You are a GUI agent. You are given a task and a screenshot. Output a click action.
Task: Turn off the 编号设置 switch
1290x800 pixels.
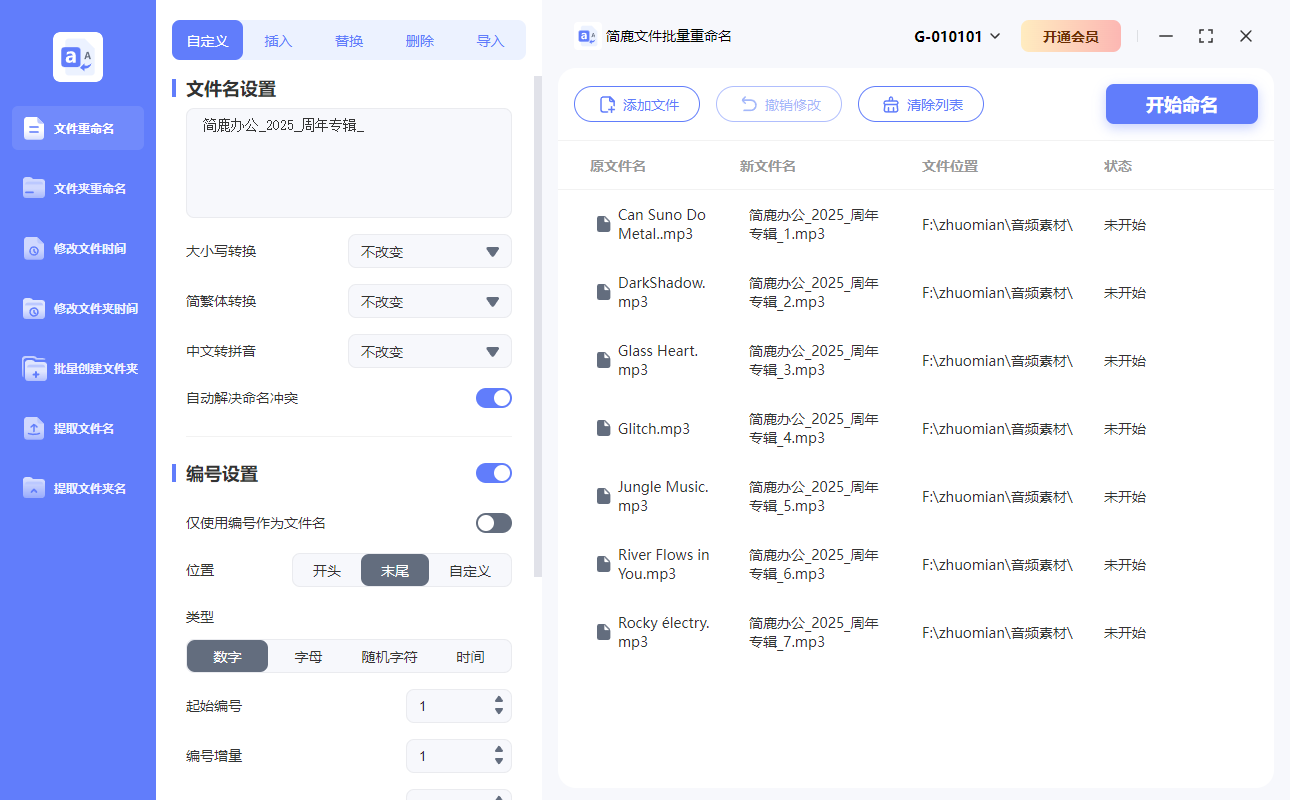click(x=493, y=472)
